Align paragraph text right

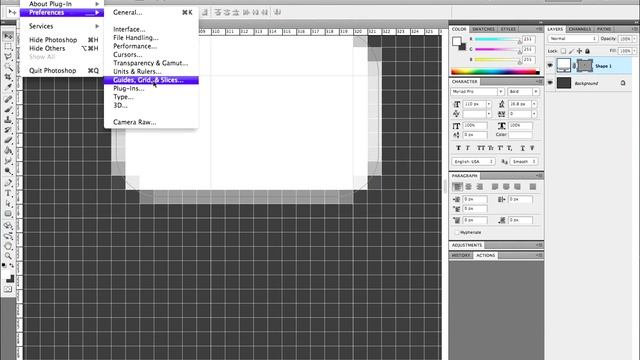pyautogui.click(x=480, y=187)
